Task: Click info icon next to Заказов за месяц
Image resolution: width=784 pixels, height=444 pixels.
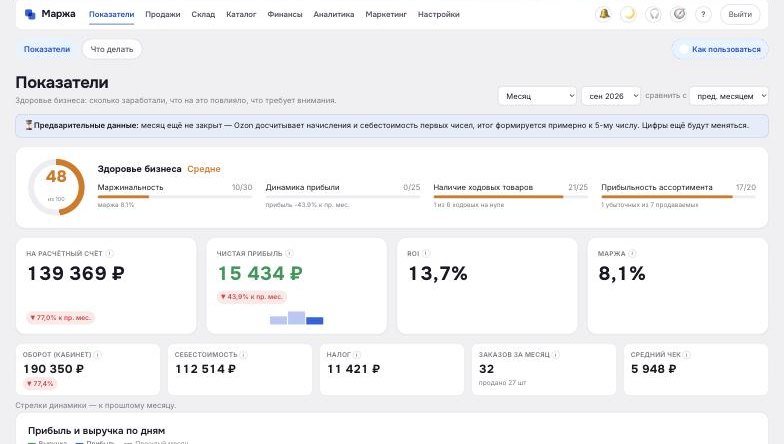Action: 556,354
